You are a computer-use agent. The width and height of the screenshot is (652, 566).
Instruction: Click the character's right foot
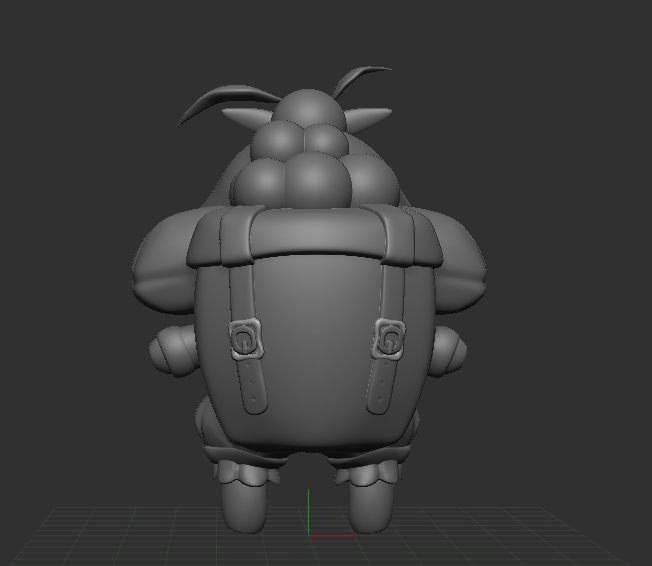[x=371, y=506]
